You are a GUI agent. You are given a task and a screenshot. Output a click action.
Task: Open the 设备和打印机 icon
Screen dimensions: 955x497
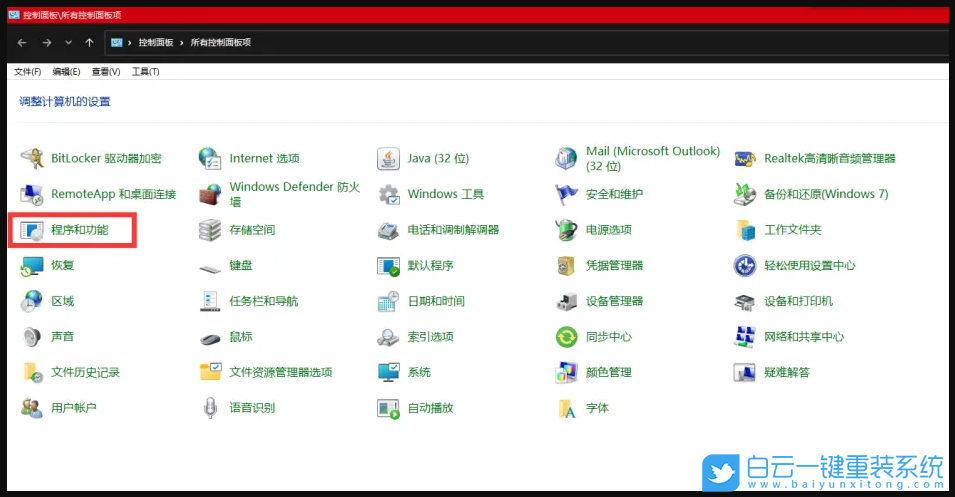745,301
